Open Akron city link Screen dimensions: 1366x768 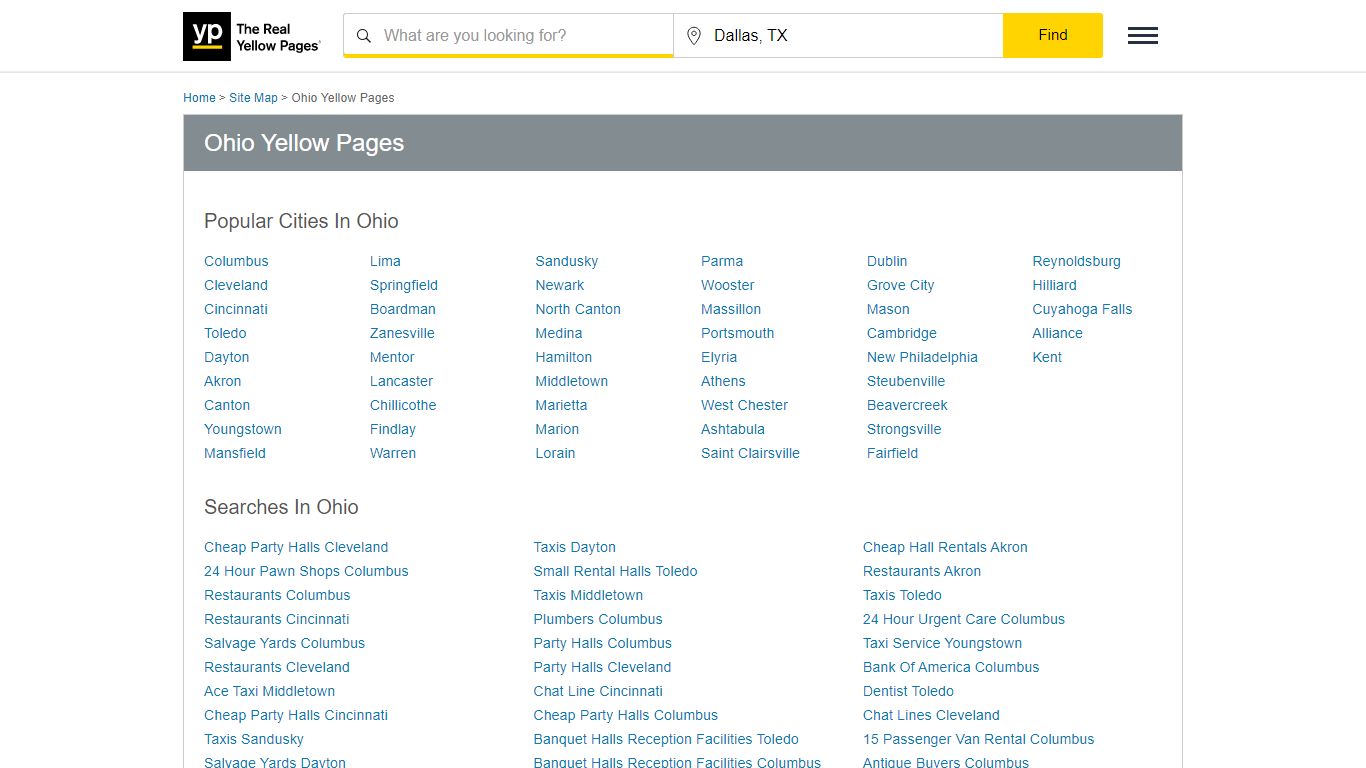223,381
